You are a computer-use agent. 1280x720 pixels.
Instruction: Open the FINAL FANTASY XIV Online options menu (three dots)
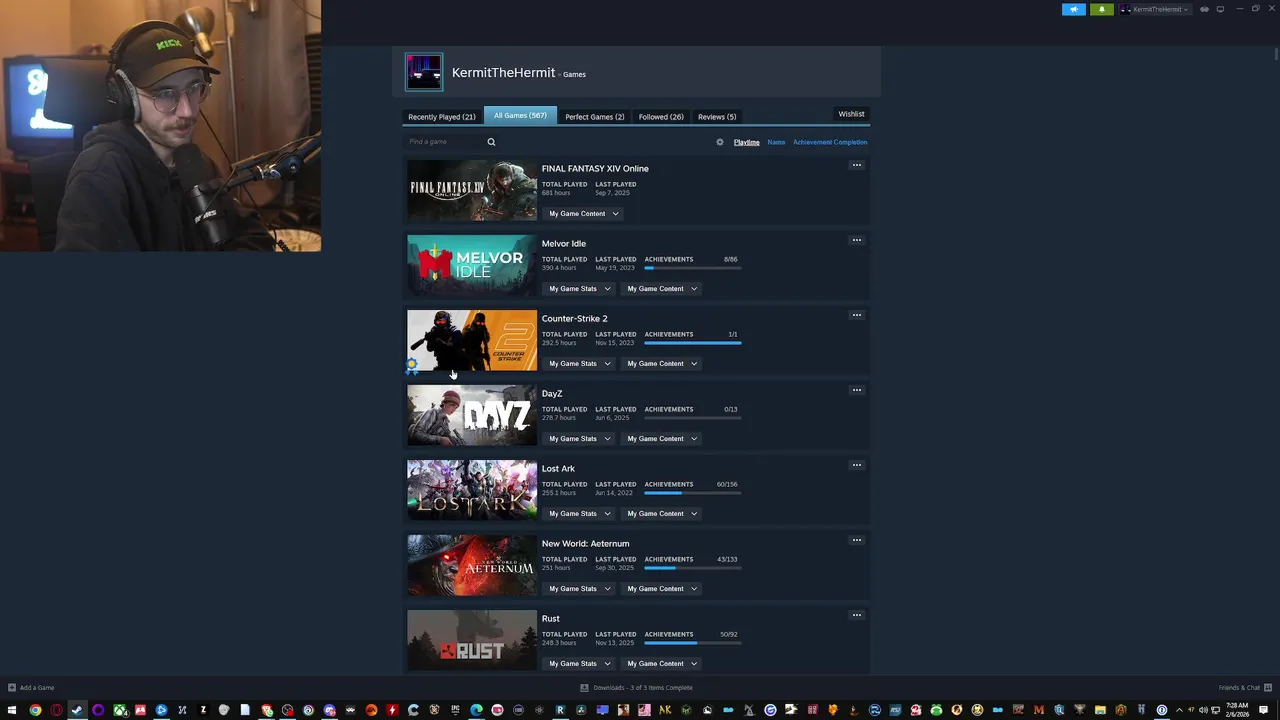[x=856, y=165]
